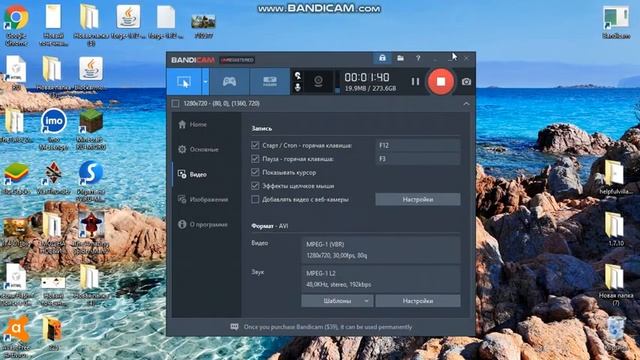Viewport: 640px width, 360px height.
Task: Toggle the webcam overlay icon
Action: point(318,81)
